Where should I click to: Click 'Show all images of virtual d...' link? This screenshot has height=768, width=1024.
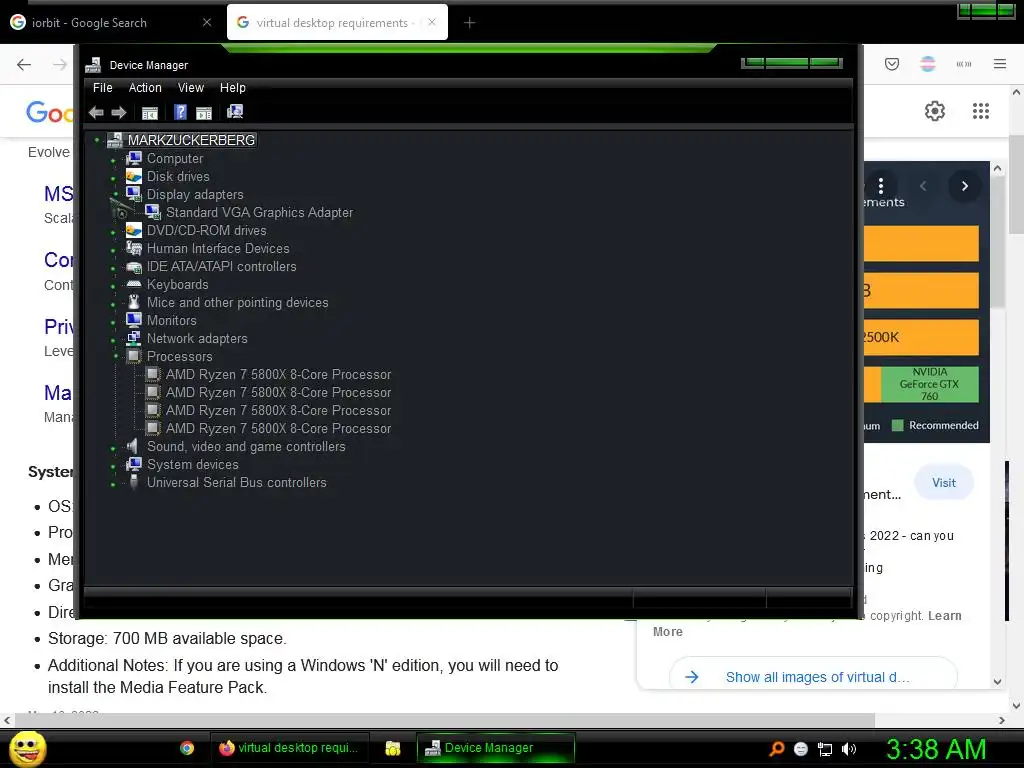pos(814,677)
